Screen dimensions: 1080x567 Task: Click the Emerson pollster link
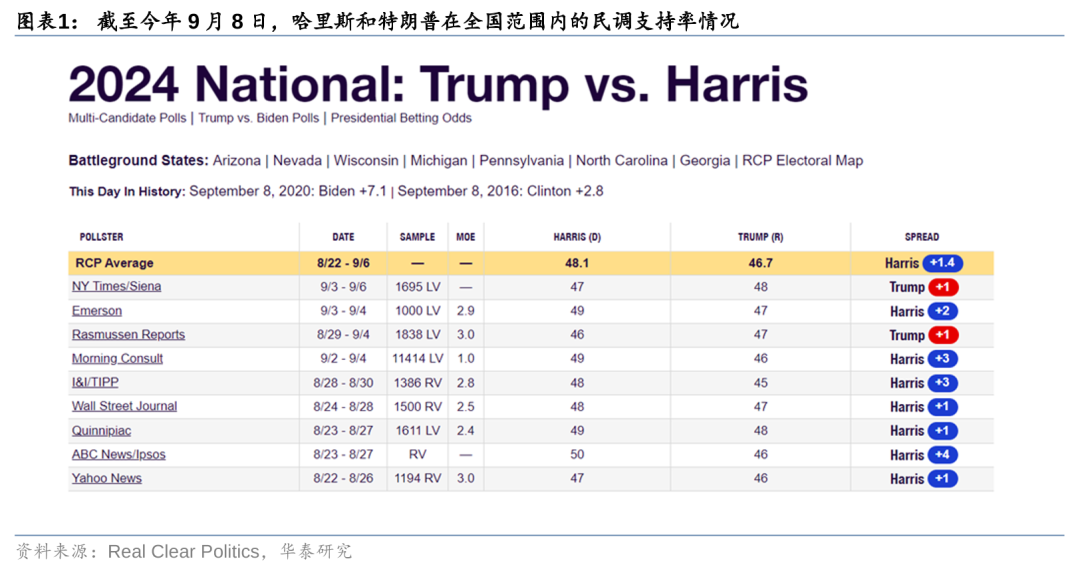pyautogui.click(x=97, y=311)
